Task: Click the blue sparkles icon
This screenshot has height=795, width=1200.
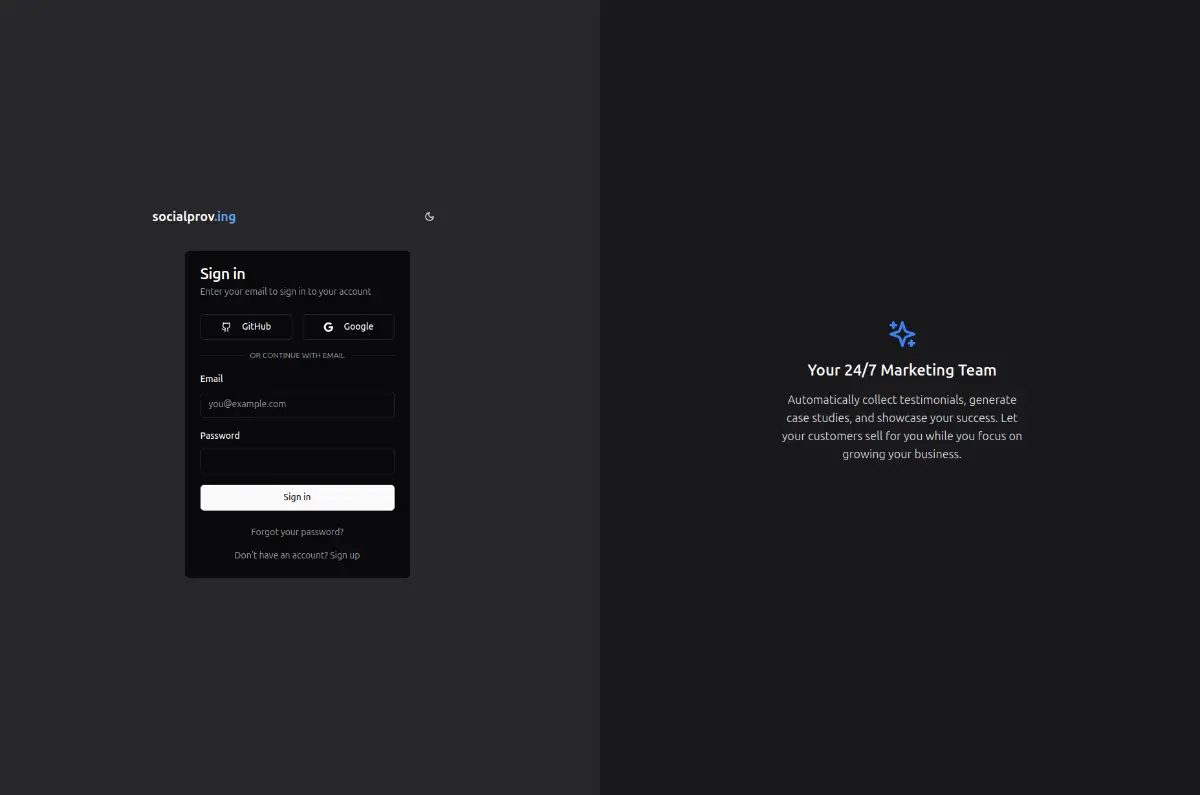Action: pyautogui.click(x=902, y=334)
